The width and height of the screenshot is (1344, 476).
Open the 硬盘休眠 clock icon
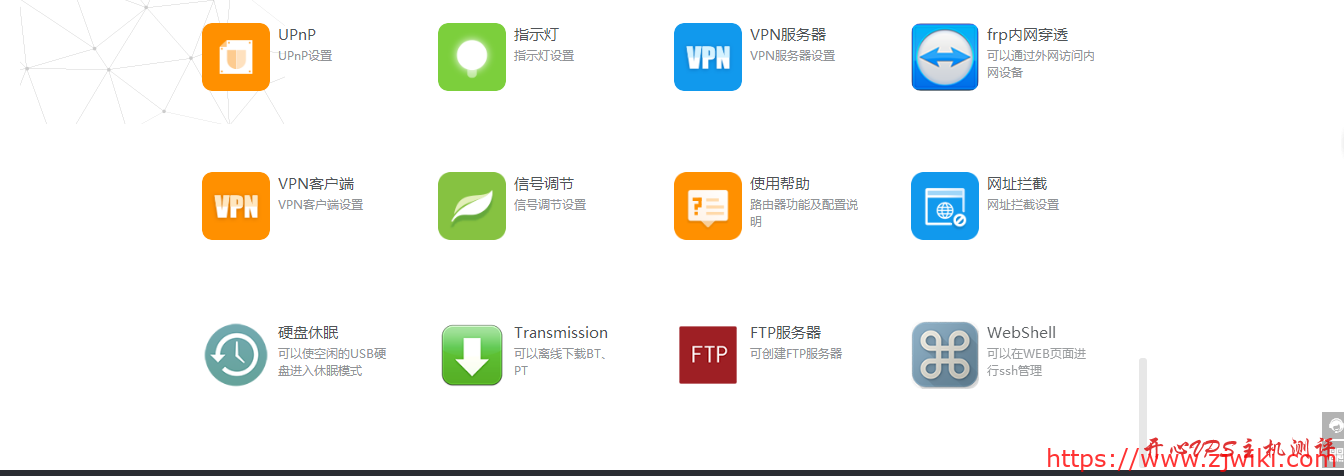pos(236,355)
